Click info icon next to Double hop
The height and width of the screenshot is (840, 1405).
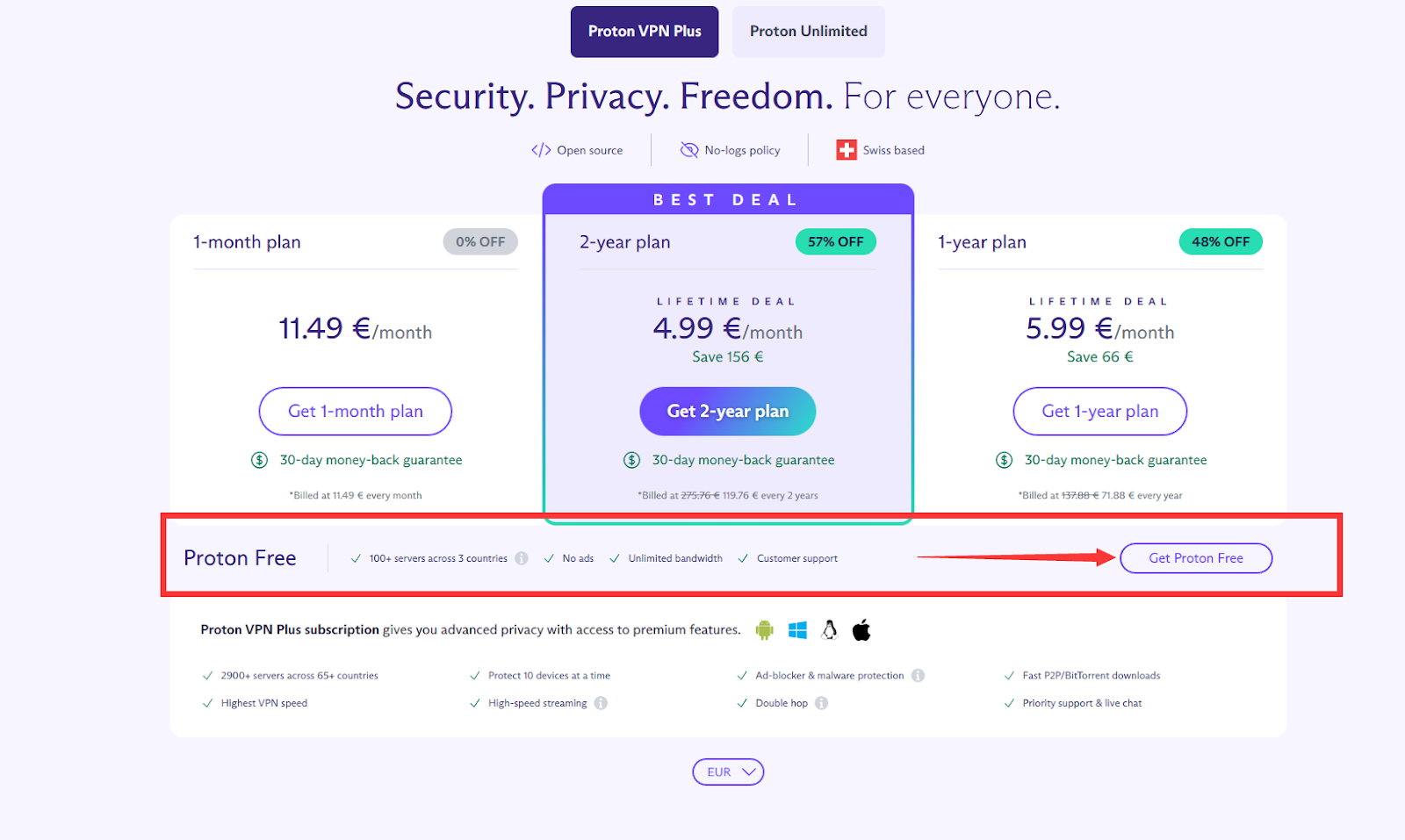(821, 703)
